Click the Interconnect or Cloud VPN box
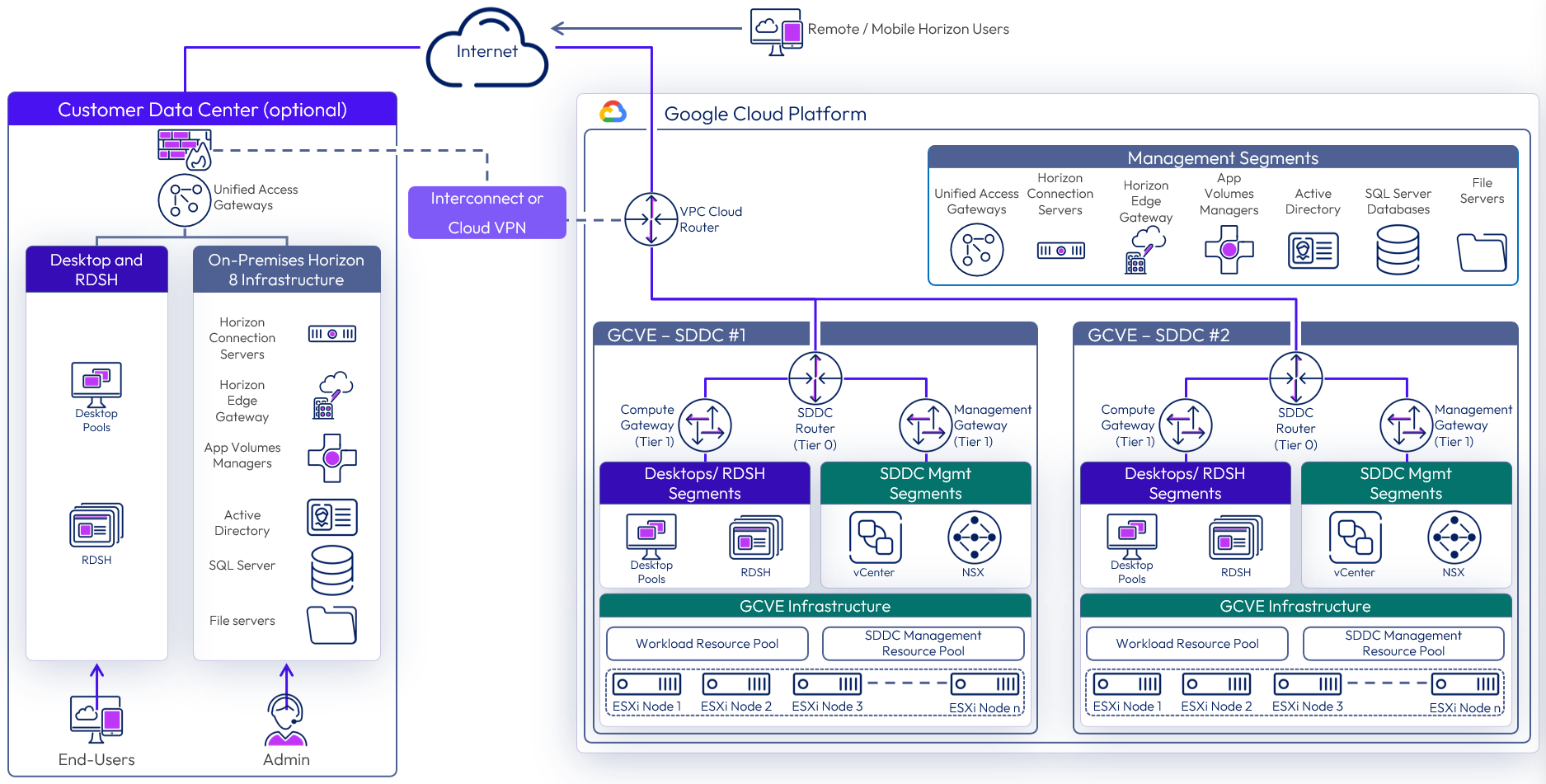1546x784 pixels. click(486, 213)
